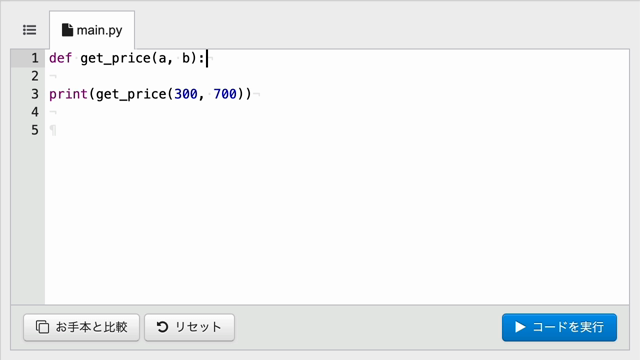Click line number 2 in gutter
Image resolution: width=640 pixels, height=360 pixels.
coord(35,76)
